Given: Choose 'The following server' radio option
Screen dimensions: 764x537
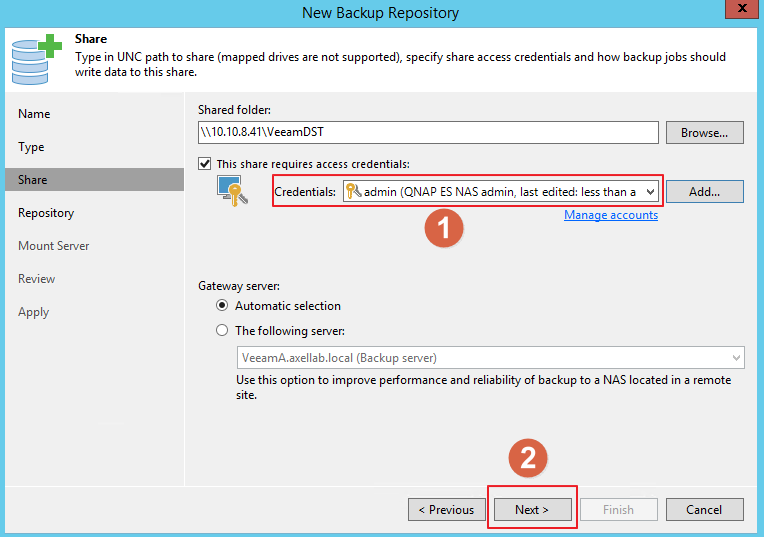Looking at the screenshot, I should [223, 331].
